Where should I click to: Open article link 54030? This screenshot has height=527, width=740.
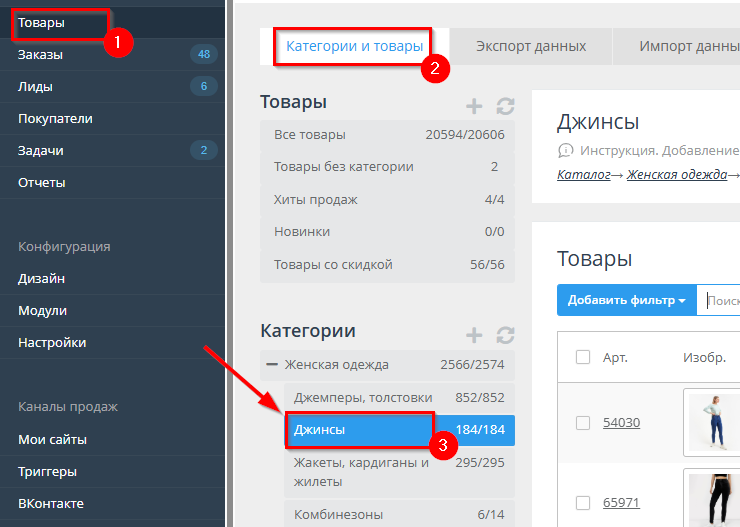[x=621, y=423]
